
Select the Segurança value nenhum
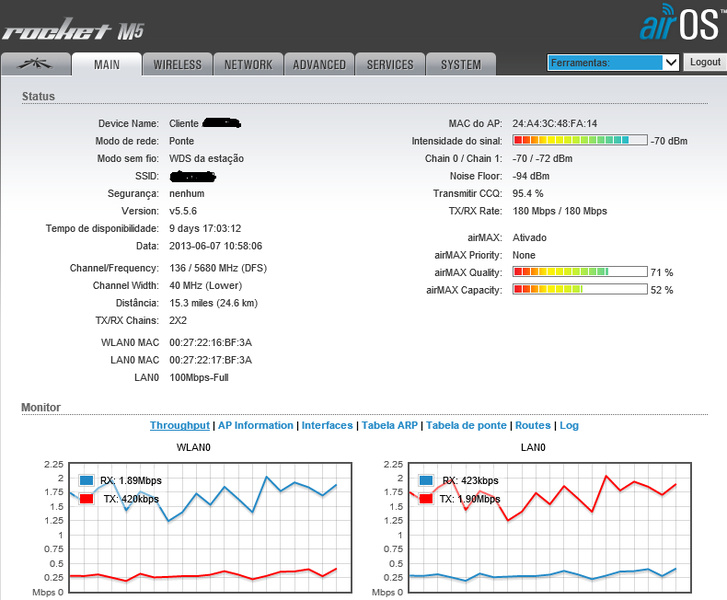[186, 193]
